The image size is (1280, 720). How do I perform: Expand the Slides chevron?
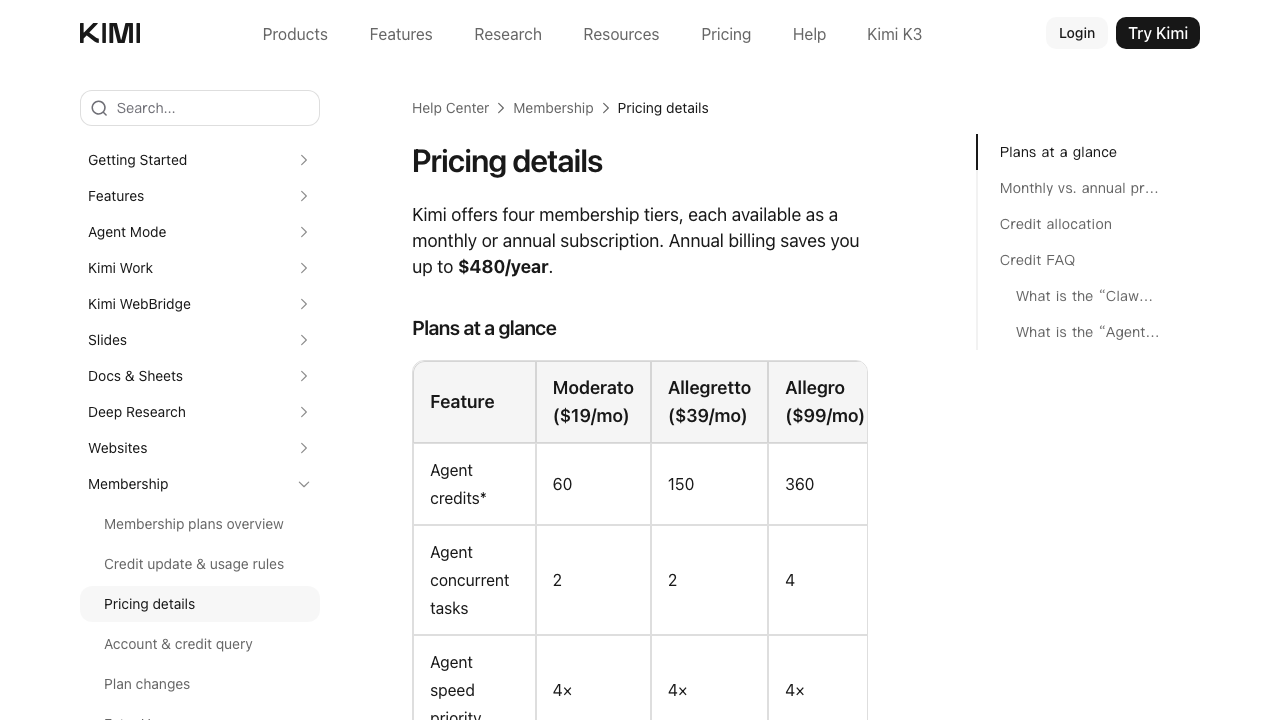(x=304, y=340)
